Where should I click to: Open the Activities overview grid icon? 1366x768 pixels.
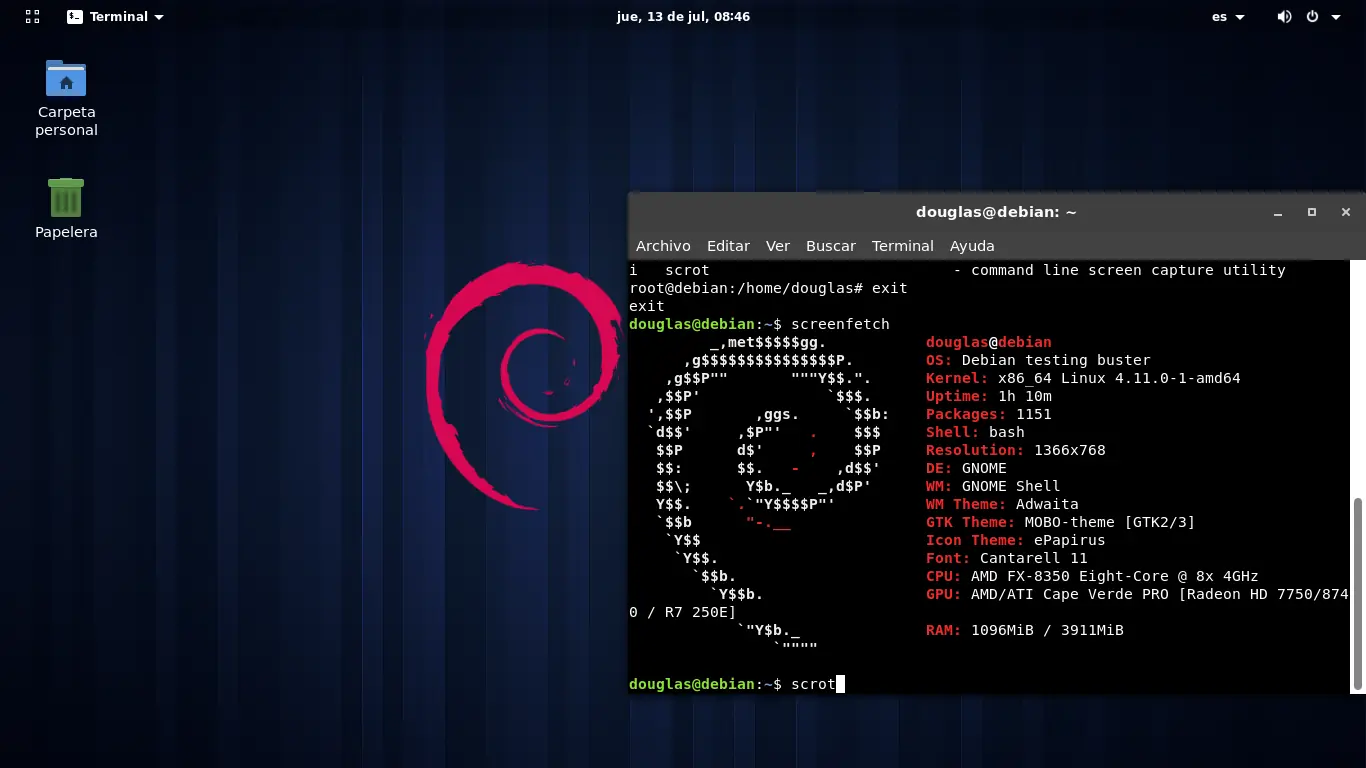(x=32, y=17)
